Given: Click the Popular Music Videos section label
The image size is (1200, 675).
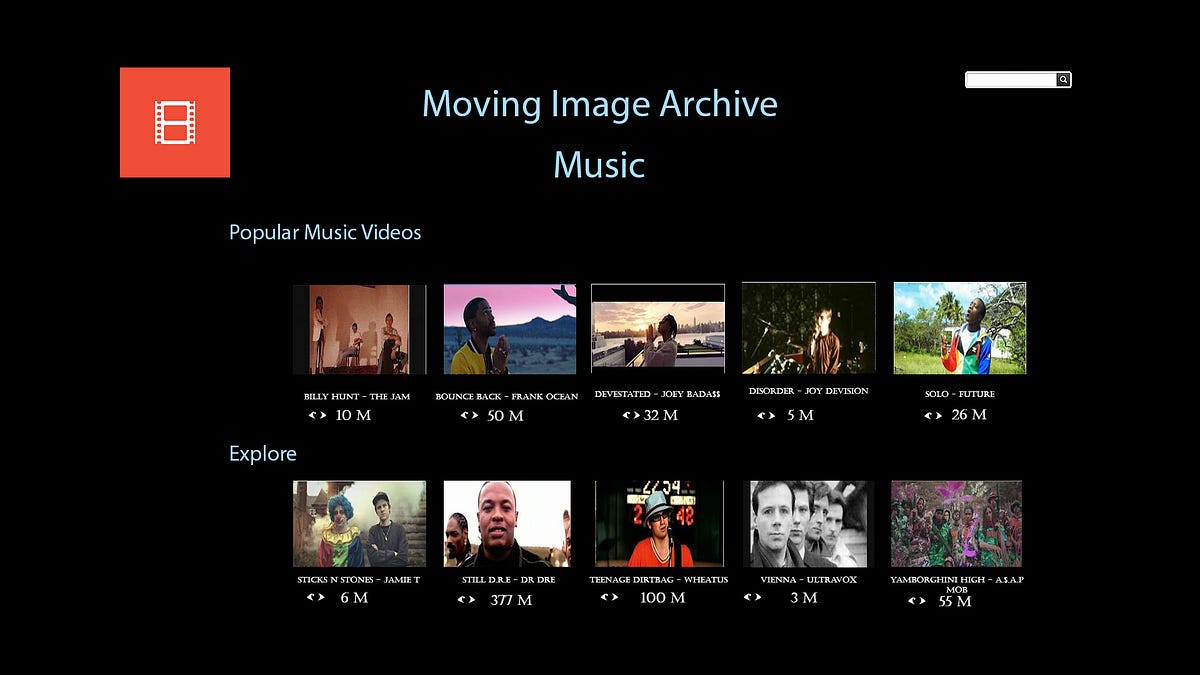Looking at the screenshot, I should coord(325,233).
